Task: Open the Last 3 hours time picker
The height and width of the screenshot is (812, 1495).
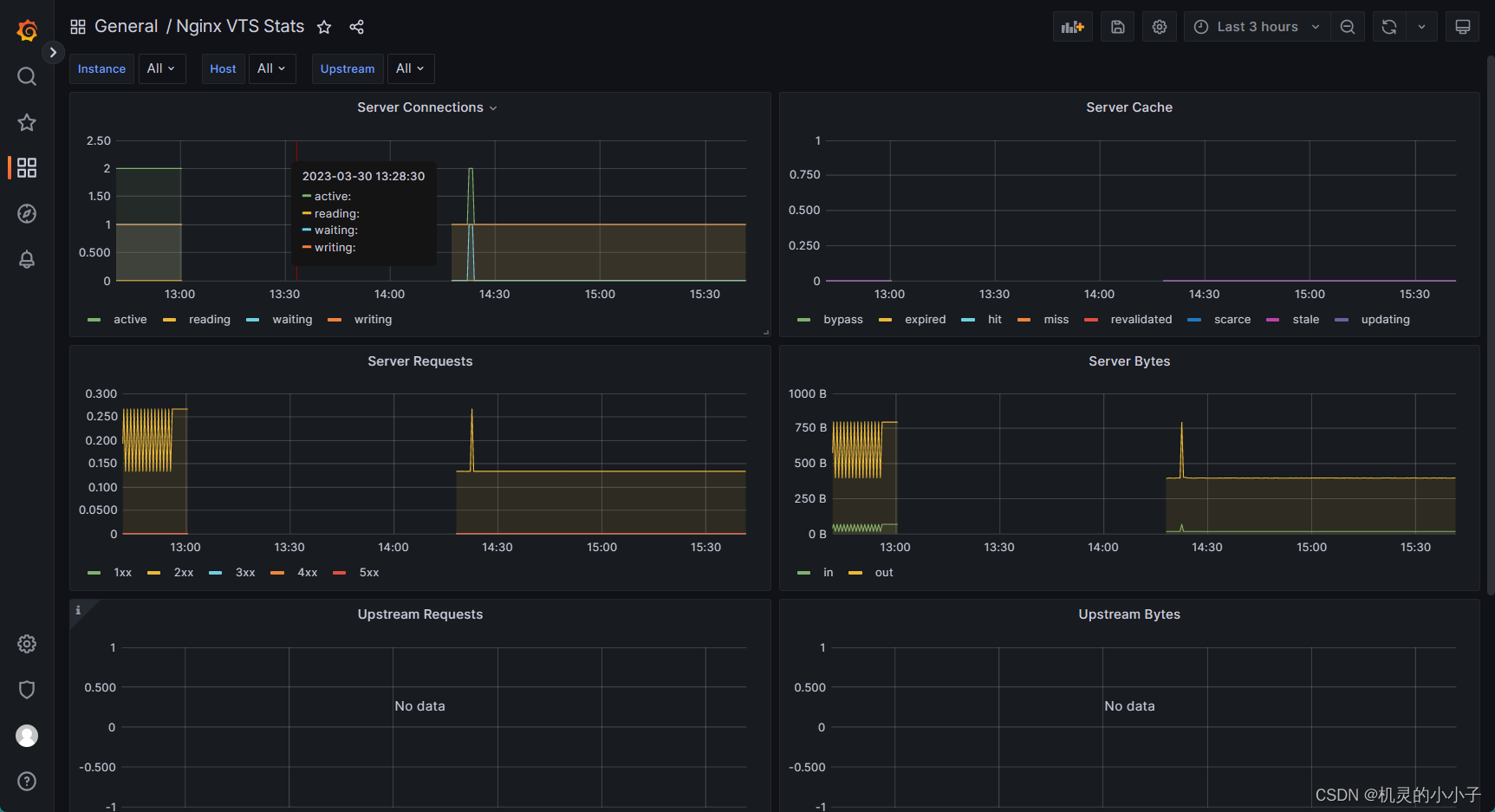Action: (x=1257, y=27)
